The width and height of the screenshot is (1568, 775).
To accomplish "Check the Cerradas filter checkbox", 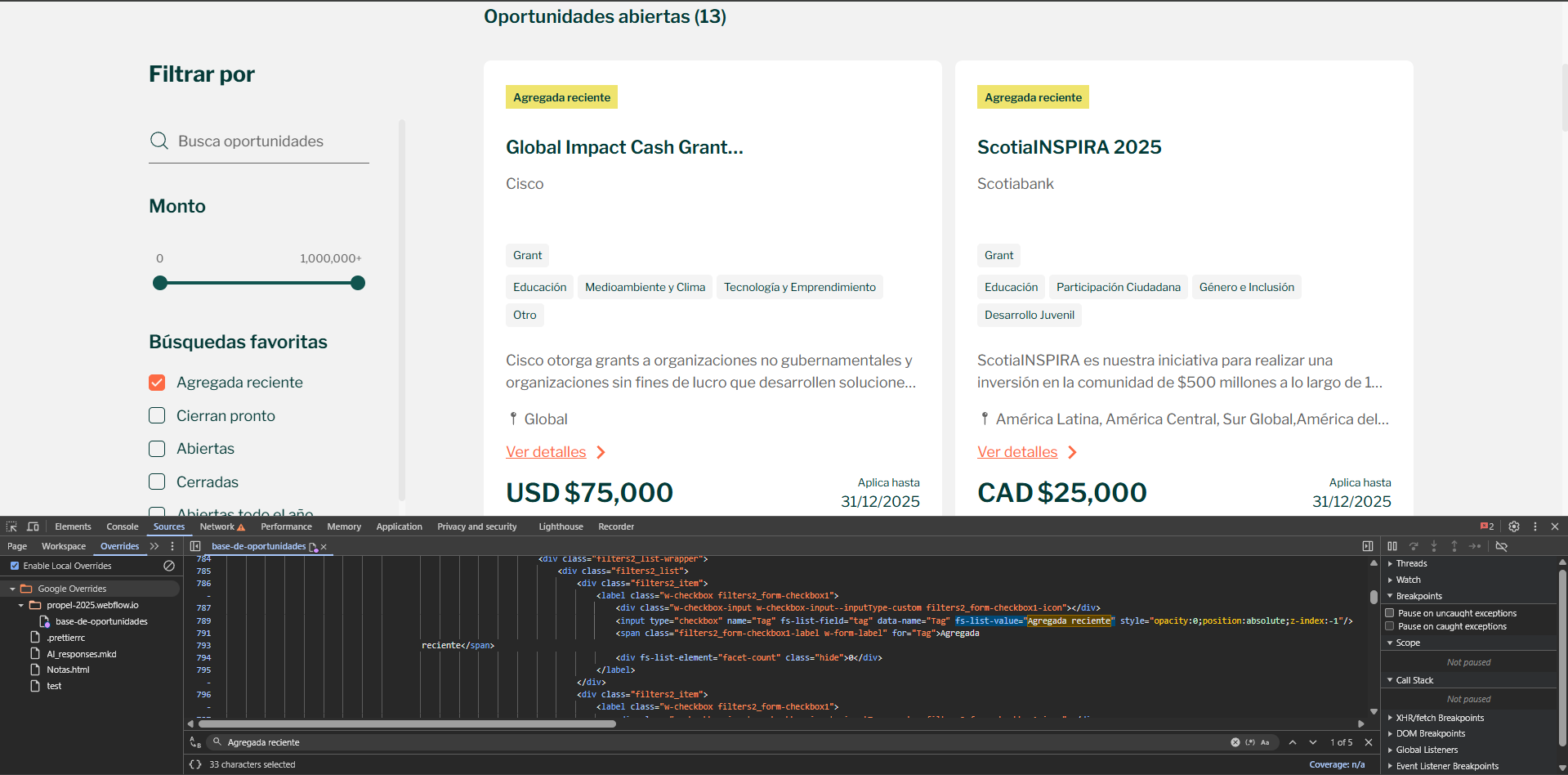I will 157,482.
